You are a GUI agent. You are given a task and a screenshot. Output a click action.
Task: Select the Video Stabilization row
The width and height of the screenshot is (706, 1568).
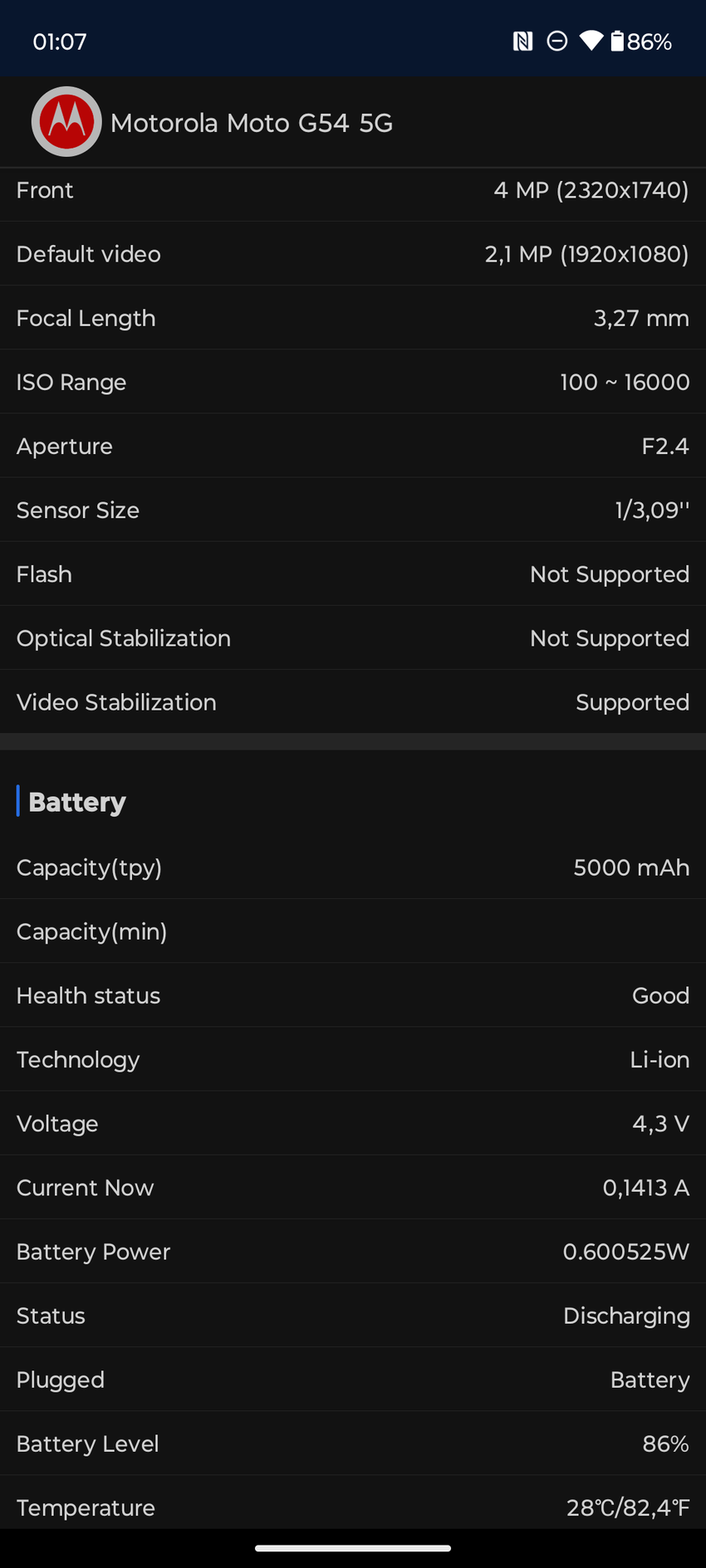pyautogui.click(x=353, y=702)
